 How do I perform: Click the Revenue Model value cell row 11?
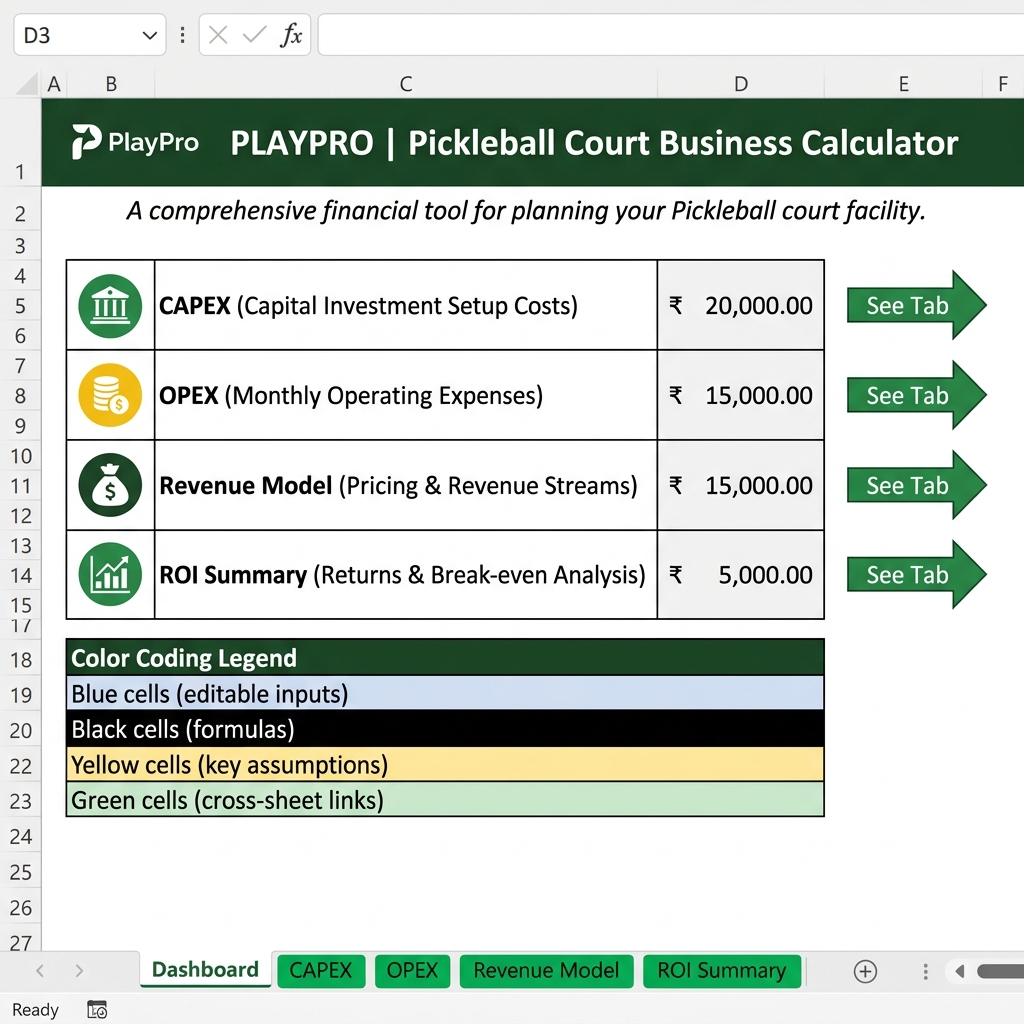pyautogui.click(x=741, y=485)
